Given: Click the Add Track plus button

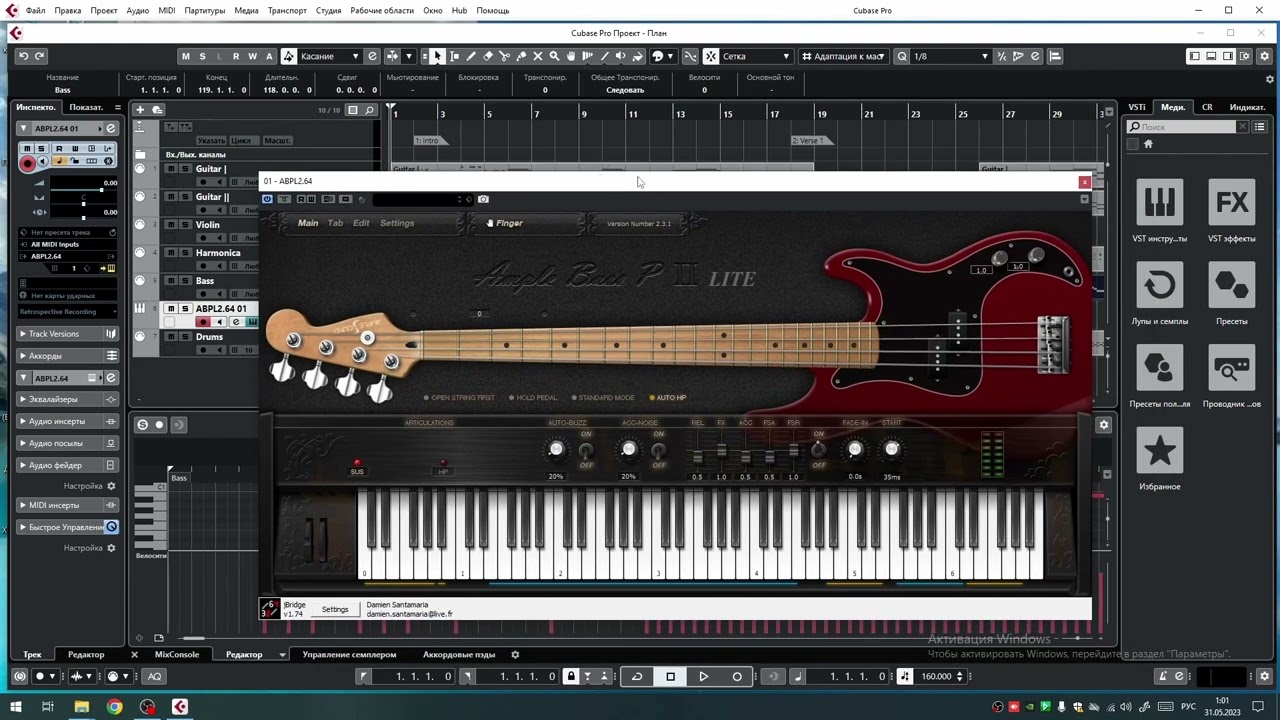Looking at the screenshot, I should 141,109.
